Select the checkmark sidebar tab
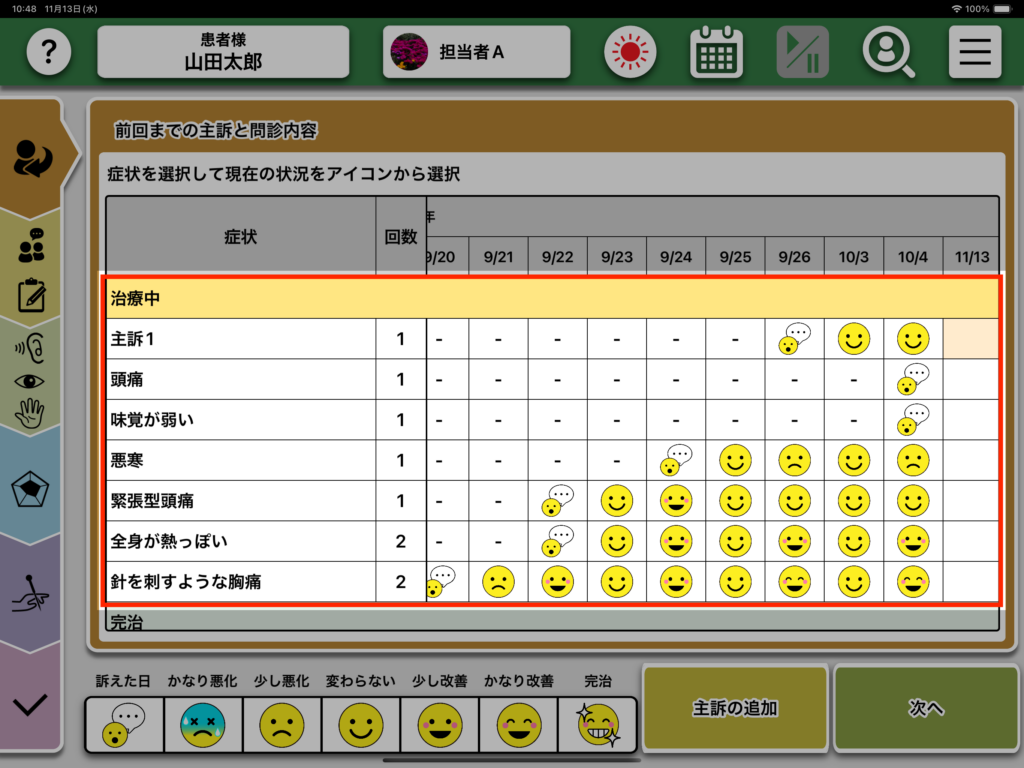The width and height of the screenshot is (1024, 768). [x=32, y=704]
